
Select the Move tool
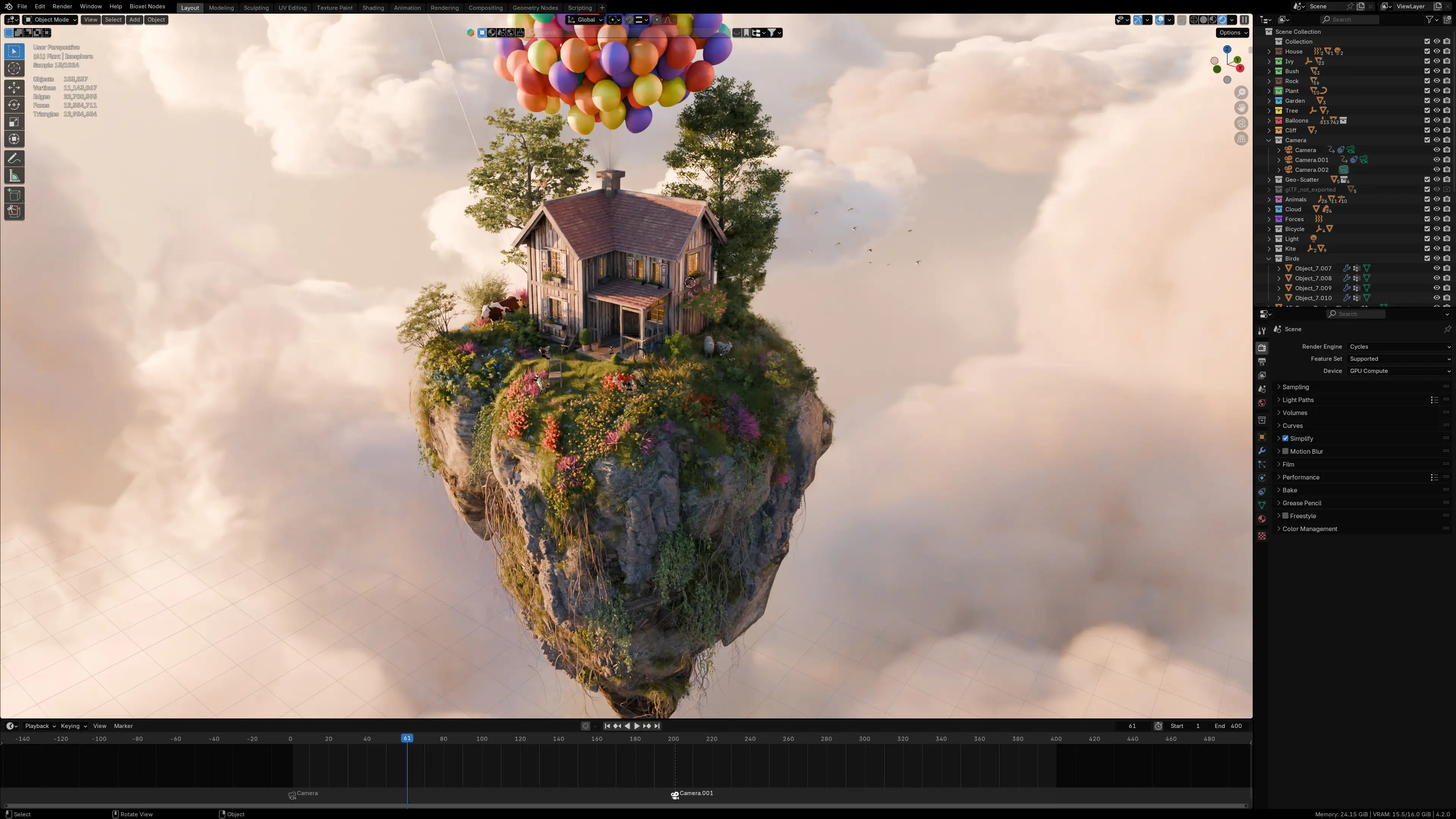(14, 87)
